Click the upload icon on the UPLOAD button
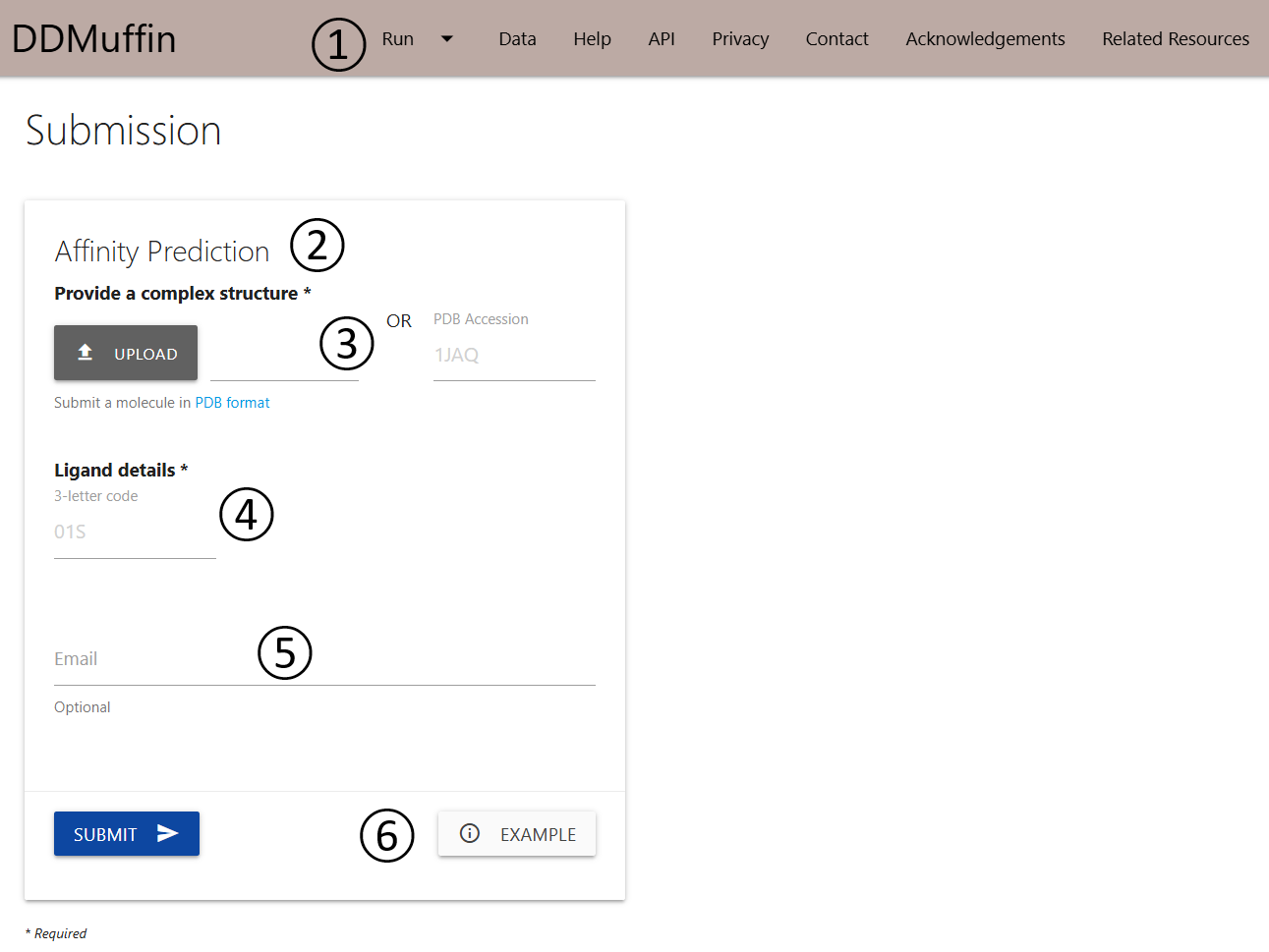 (85, 352)
